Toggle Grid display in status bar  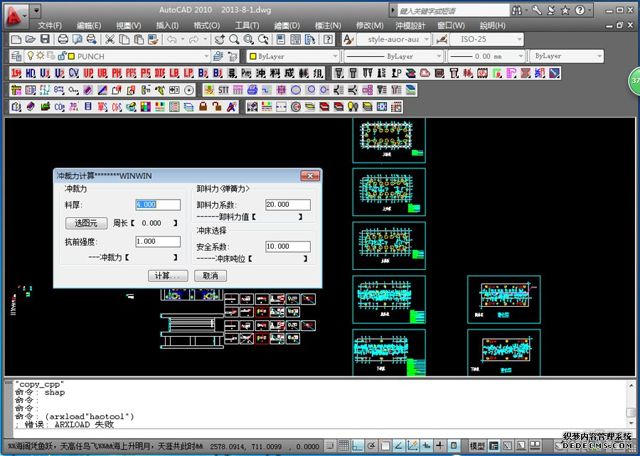[x=344, y=446]
